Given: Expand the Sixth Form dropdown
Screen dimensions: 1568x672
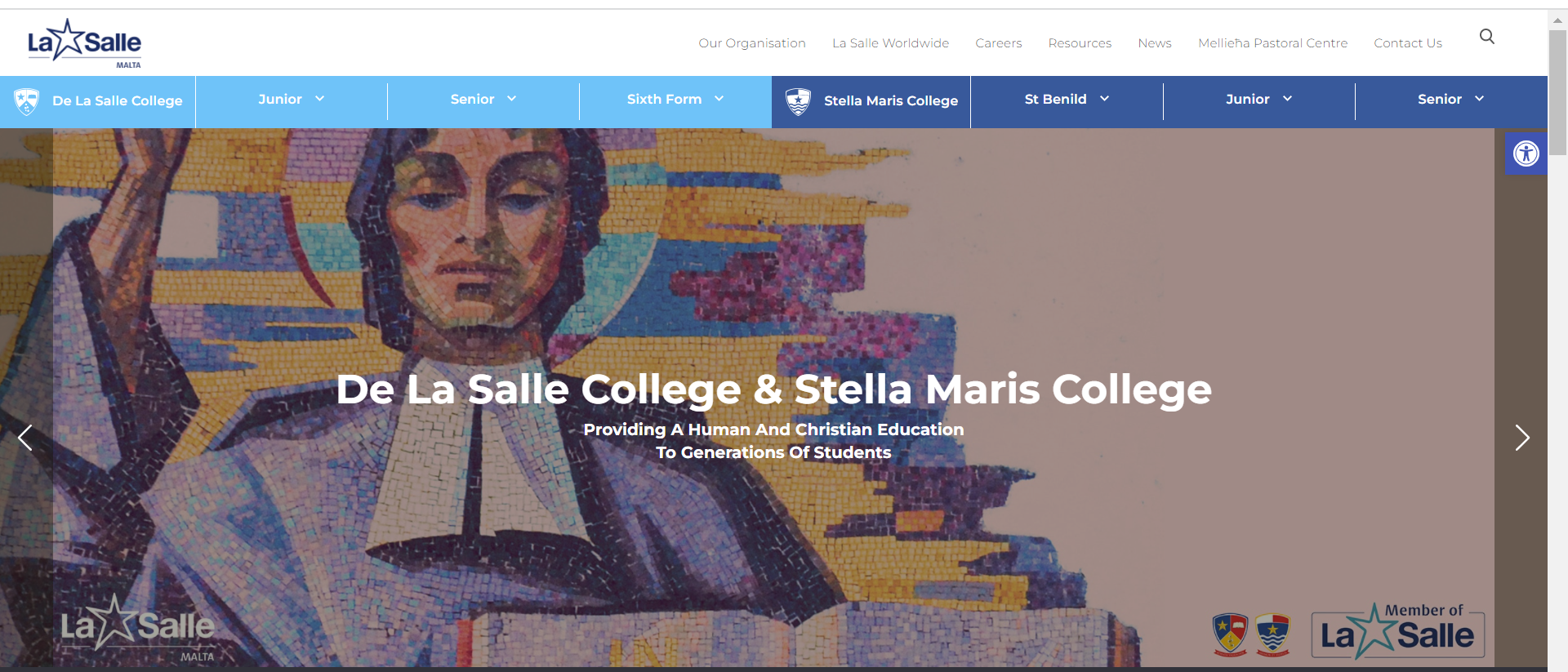Looking at the screenshot, I should pyautogui.click(x=675, y=100).
